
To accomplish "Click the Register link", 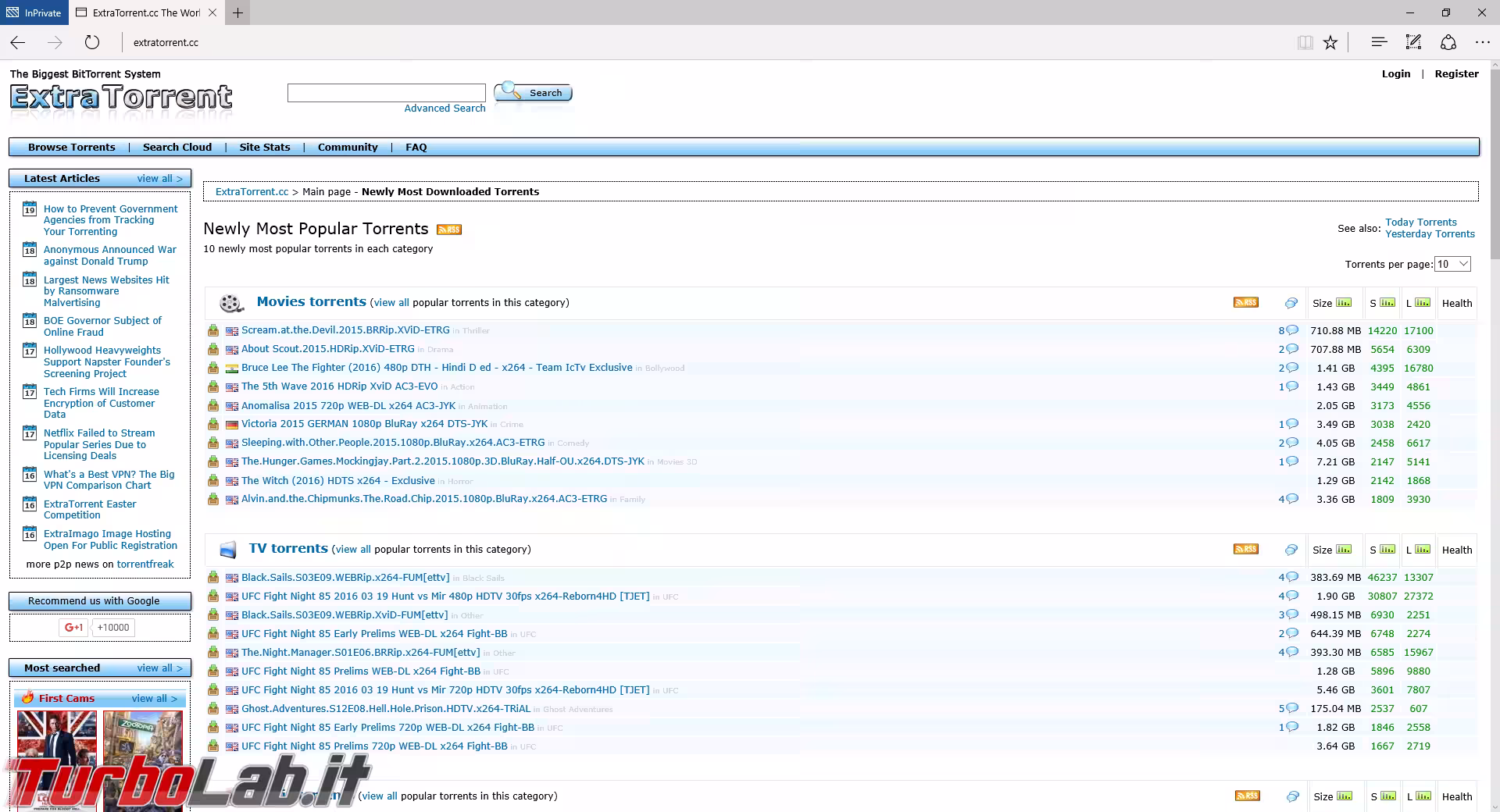I will 1456,74.
